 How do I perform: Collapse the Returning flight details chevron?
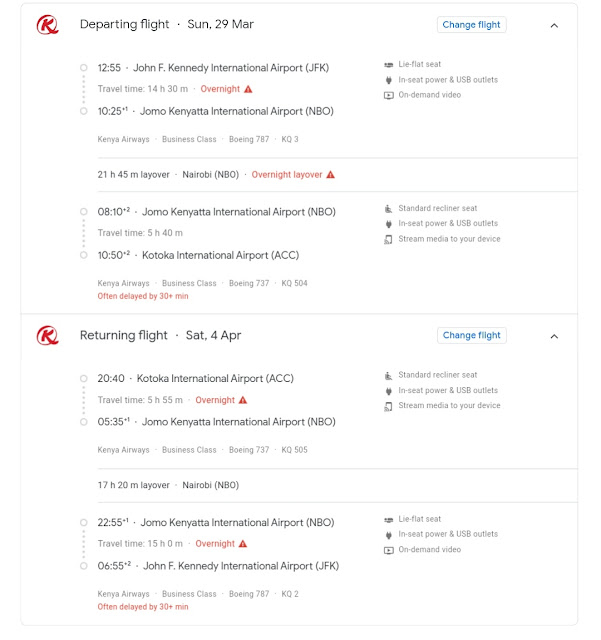click(x=554, y=336)
